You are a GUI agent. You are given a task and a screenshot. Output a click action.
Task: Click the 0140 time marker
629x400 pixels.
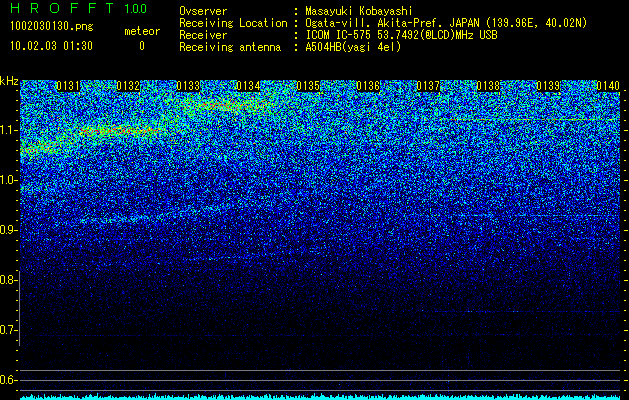pyautogui.click(x=608, y=86)
